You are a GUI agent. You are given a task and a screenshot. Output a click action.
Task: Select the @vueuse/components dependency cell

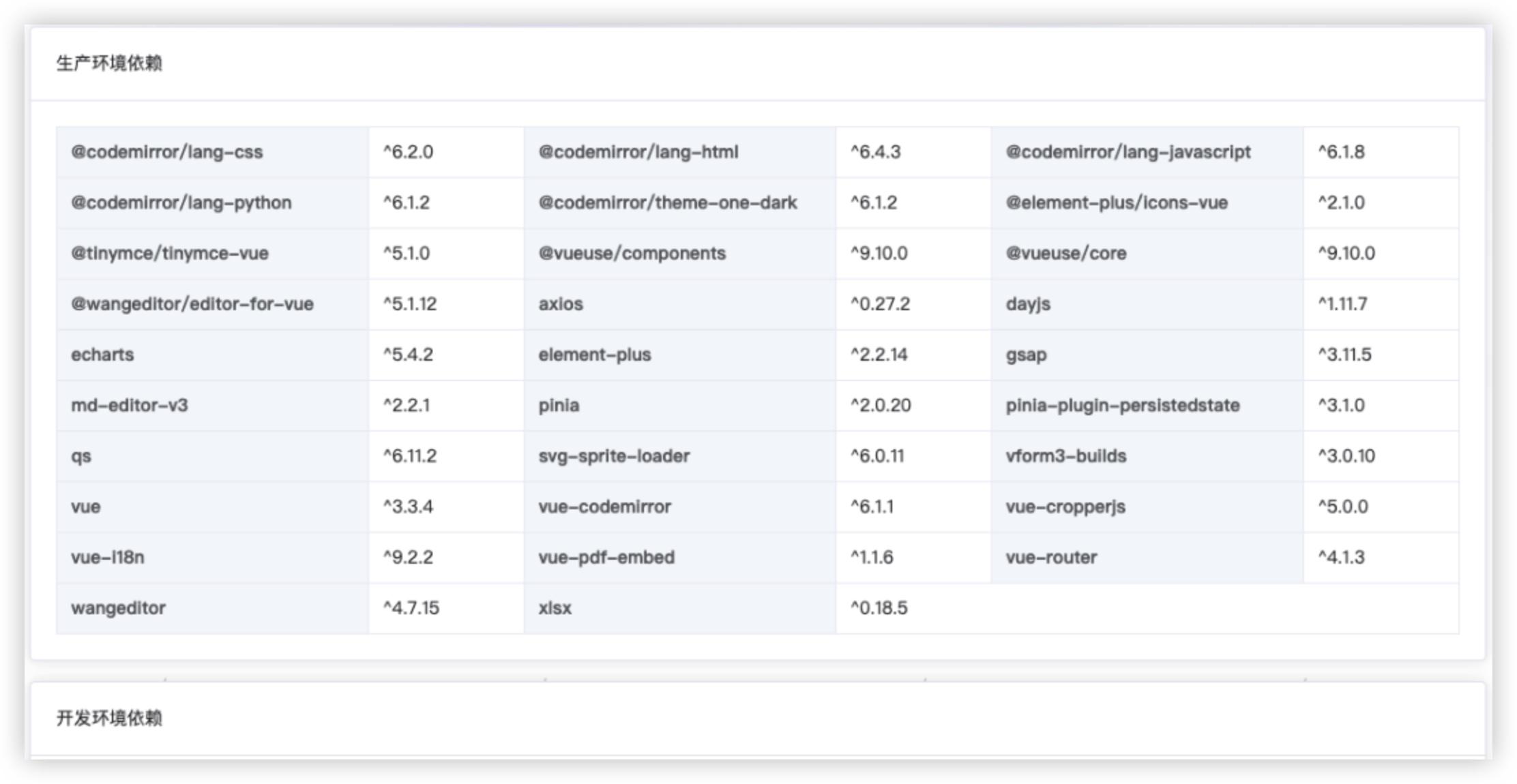[x=680, y=253]
